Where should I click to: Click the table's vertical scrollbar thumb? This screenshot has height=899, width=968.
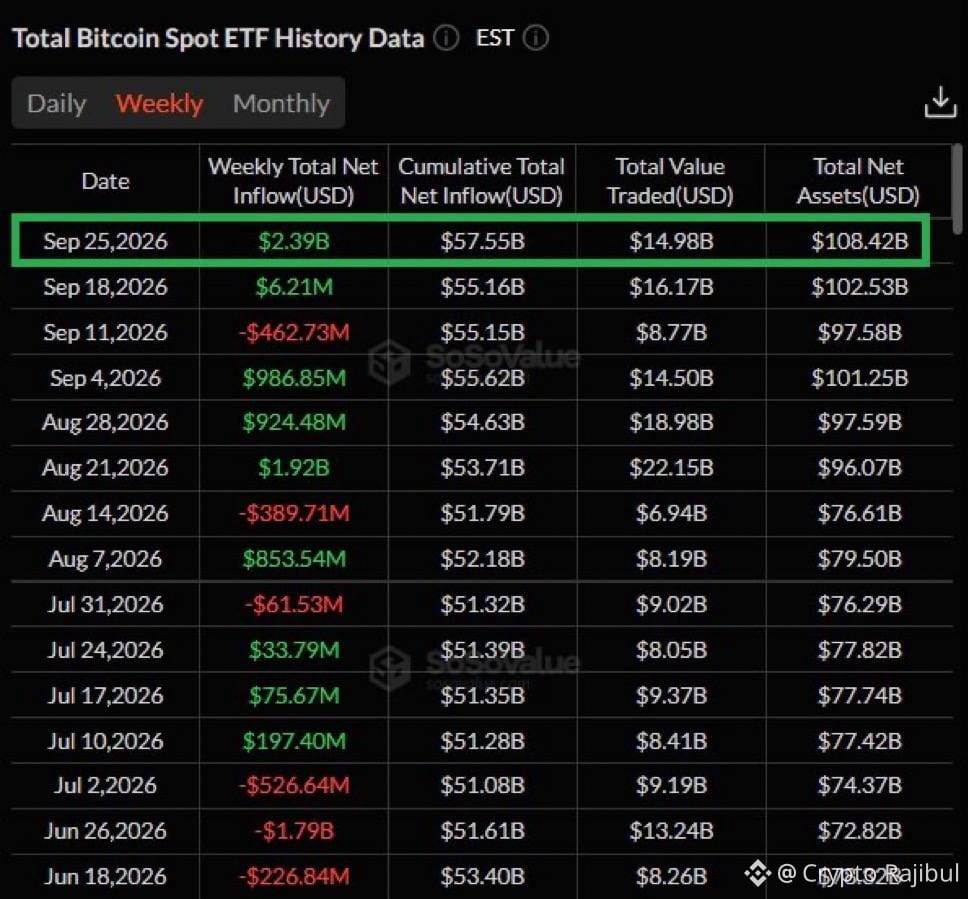coord(956,189)
